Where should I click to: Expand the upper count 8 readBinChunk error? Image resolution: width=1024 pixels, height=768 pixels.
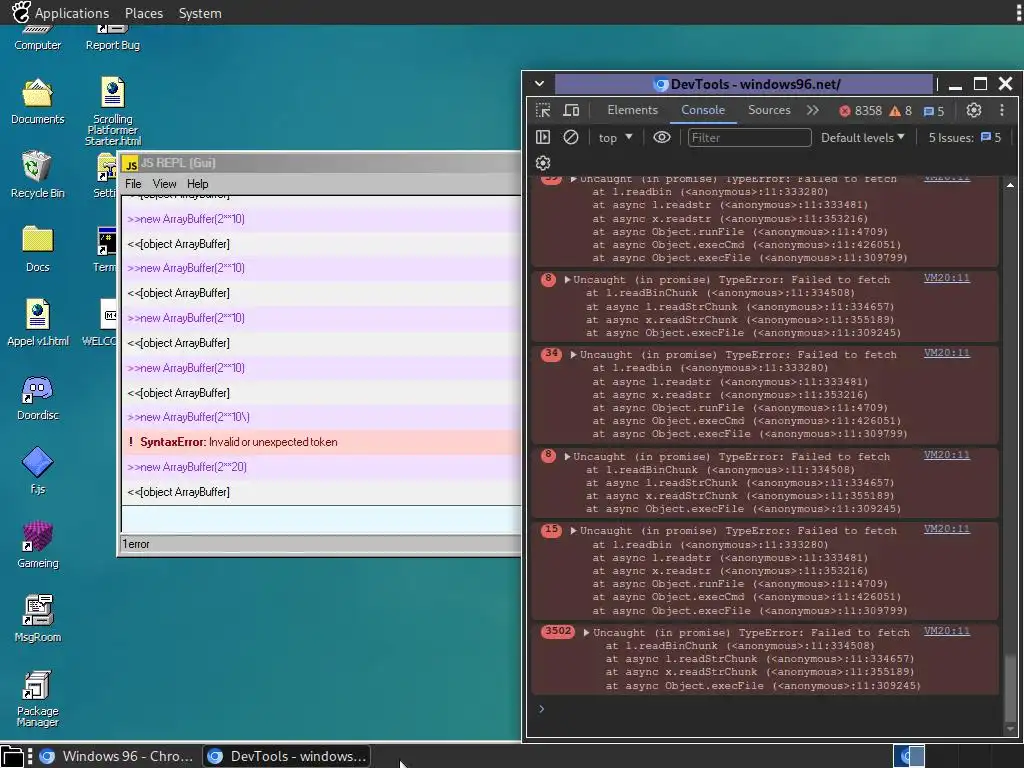pos(567,280)
